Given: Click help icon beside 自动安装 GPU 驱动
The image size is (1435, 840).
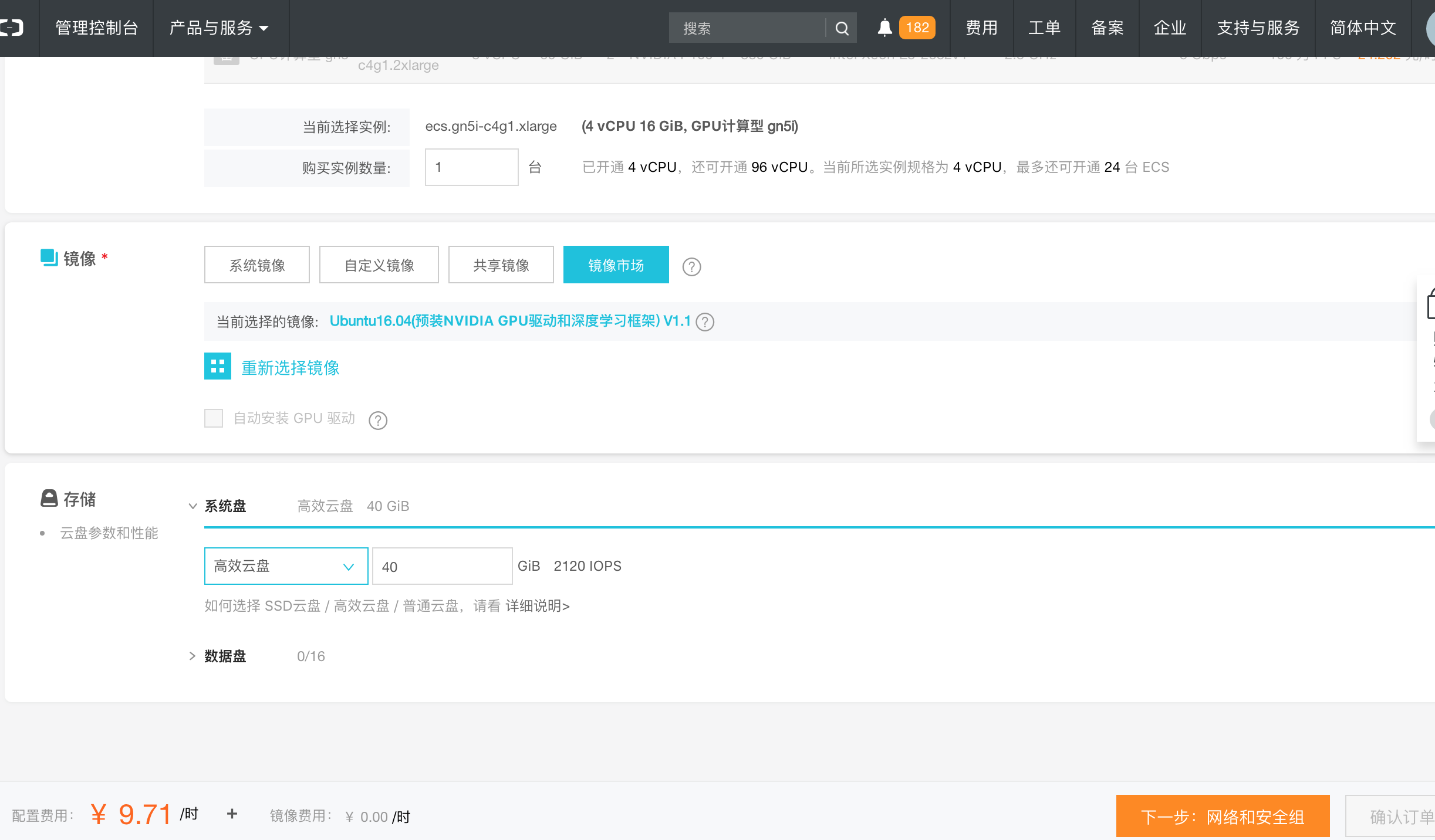Looking at the screenshot, I should point(378,420).
